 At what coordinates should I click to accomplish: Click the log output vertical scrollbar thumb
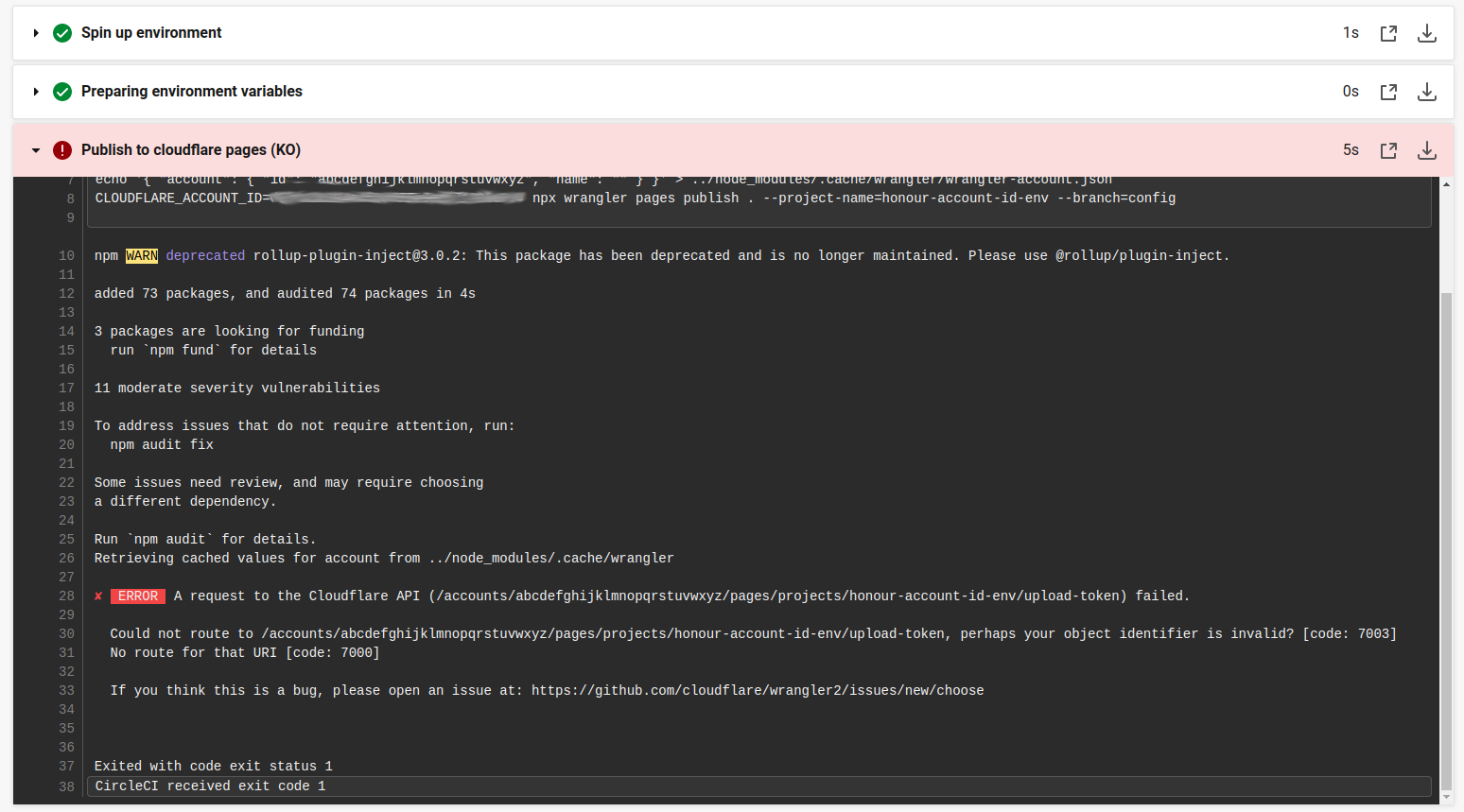(x=1446, y=542)
